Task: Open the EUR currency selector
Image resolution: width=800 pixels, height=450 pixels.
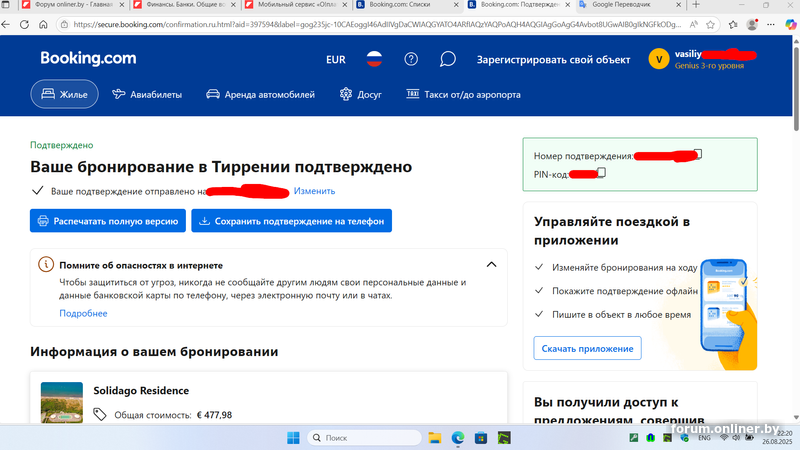Action: [336, 60]
